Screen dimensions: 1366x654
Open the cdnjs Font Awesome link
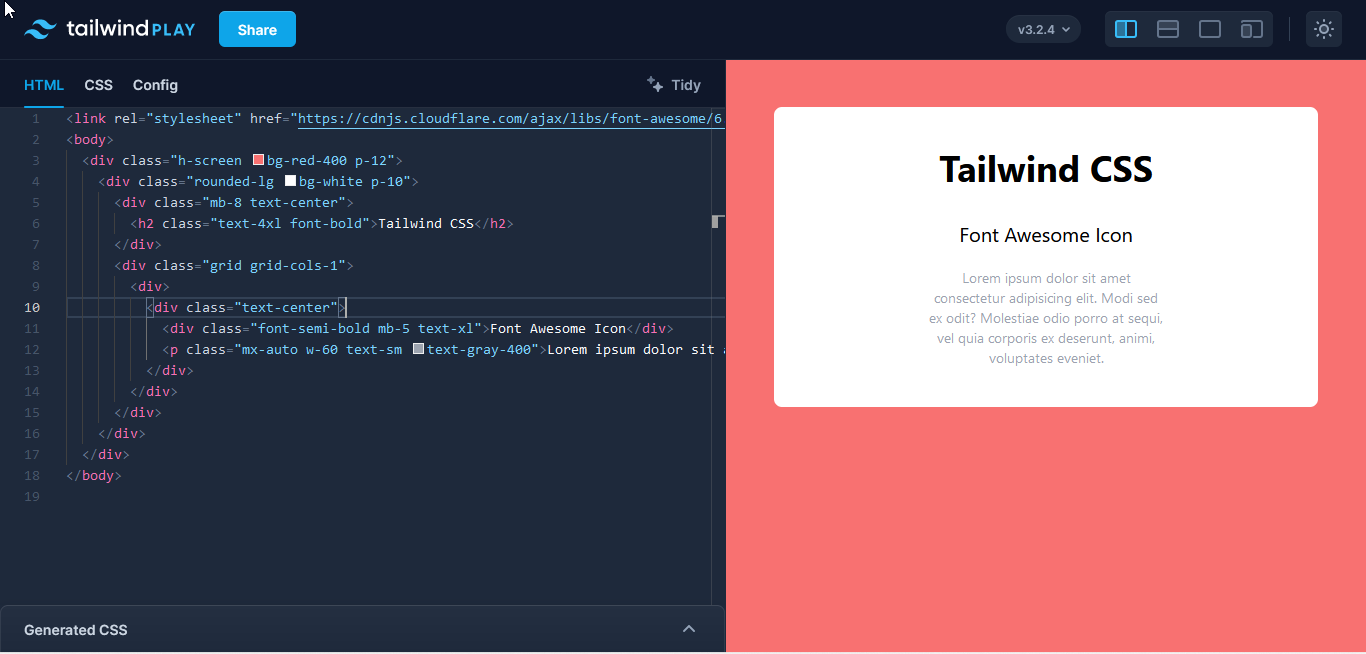click(510, 118)
